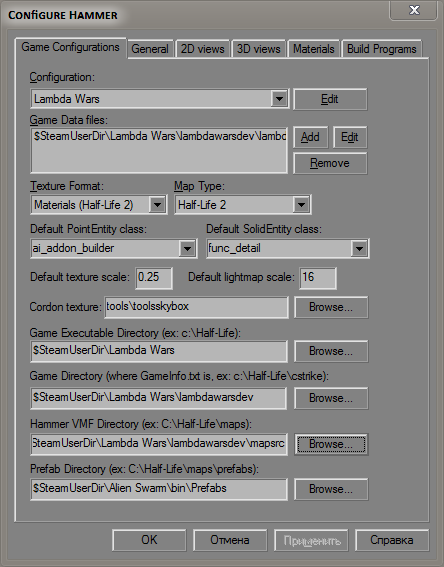Open the Map Type dropdown

tap(301, 205)
